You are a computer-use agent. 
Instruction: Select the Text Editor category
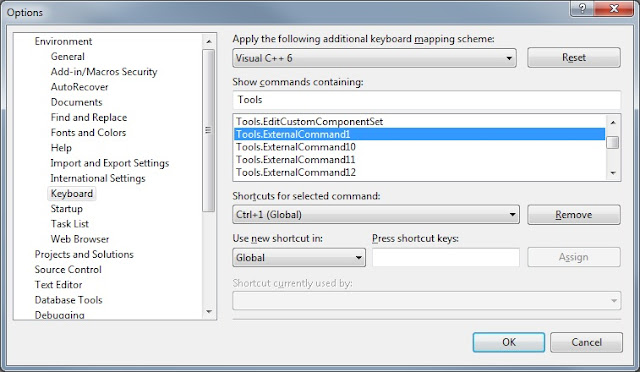[x=58, y=285]
